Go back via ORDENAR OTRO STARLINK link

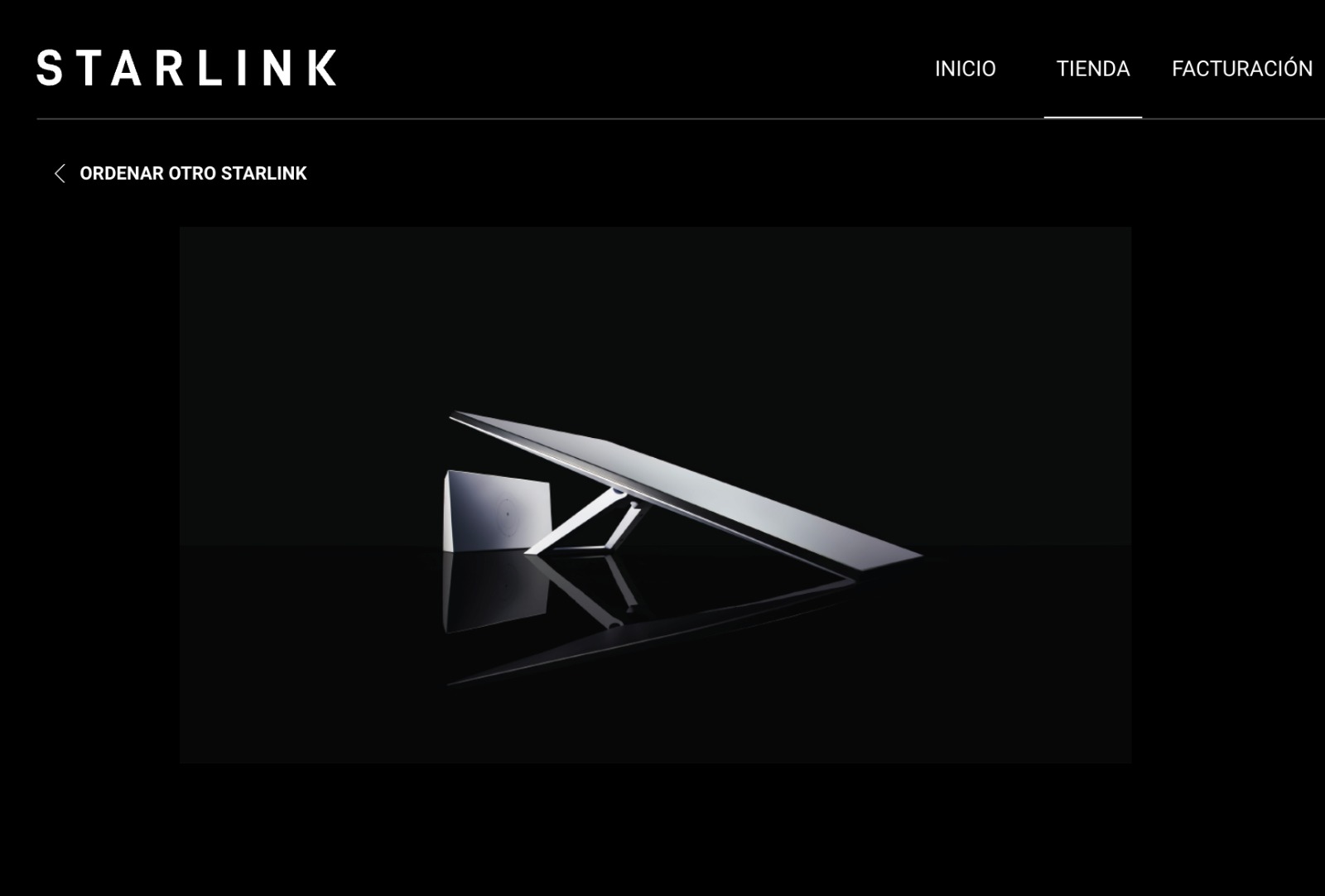193,173
